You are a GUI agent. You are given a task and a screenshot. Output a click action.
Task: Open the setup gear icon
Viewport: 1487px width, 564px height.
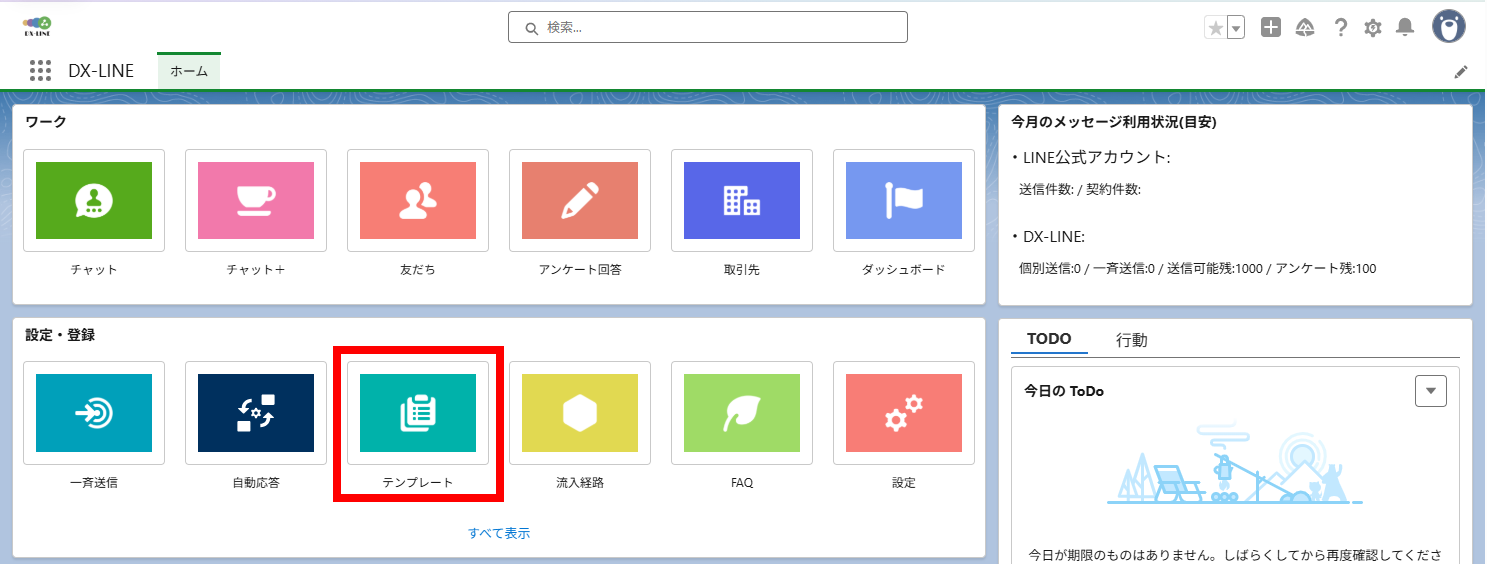(x=1373, y=28)
